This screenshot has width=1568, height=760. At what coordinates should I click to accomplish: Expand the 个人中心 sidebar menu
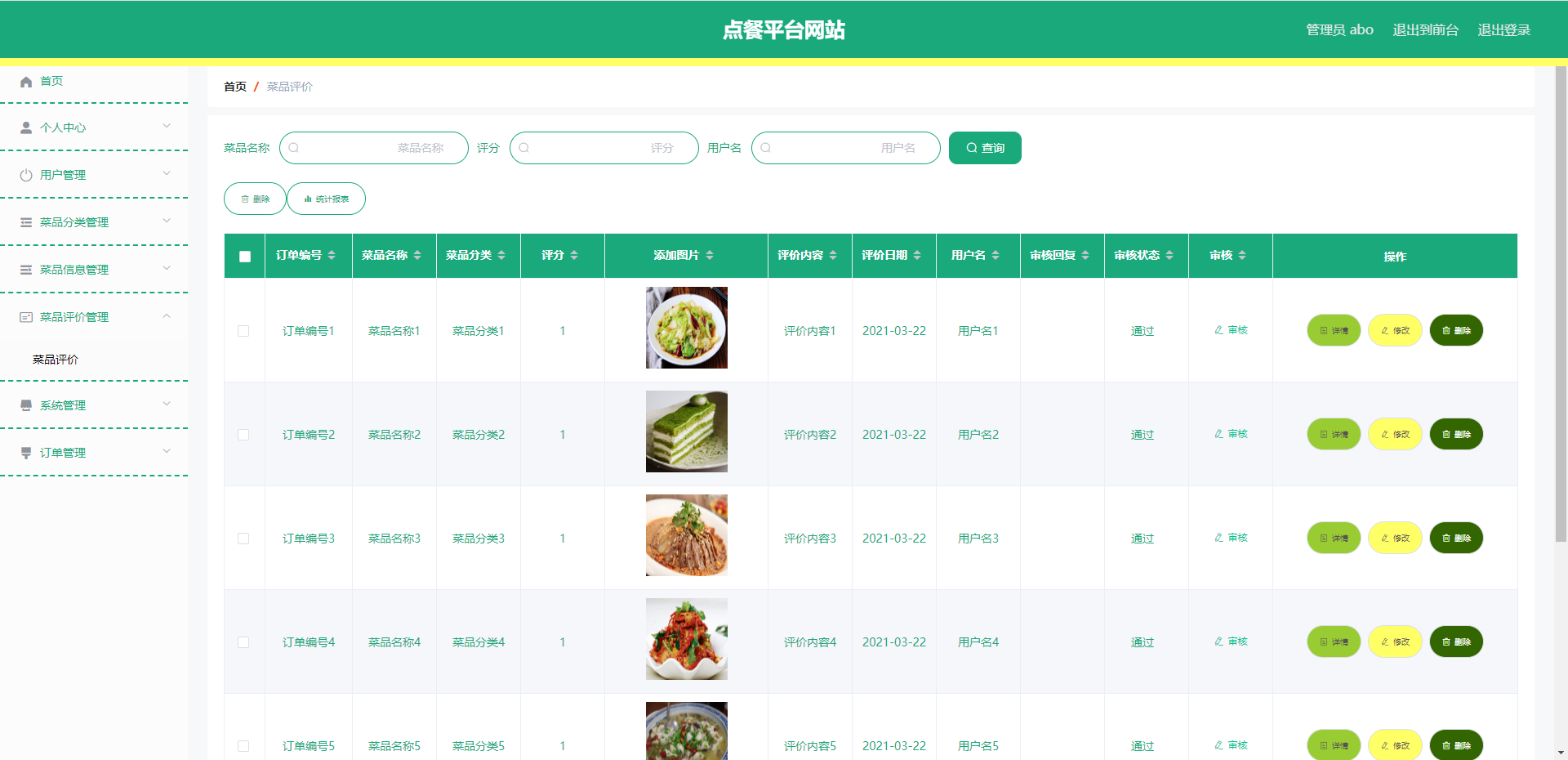94,127
